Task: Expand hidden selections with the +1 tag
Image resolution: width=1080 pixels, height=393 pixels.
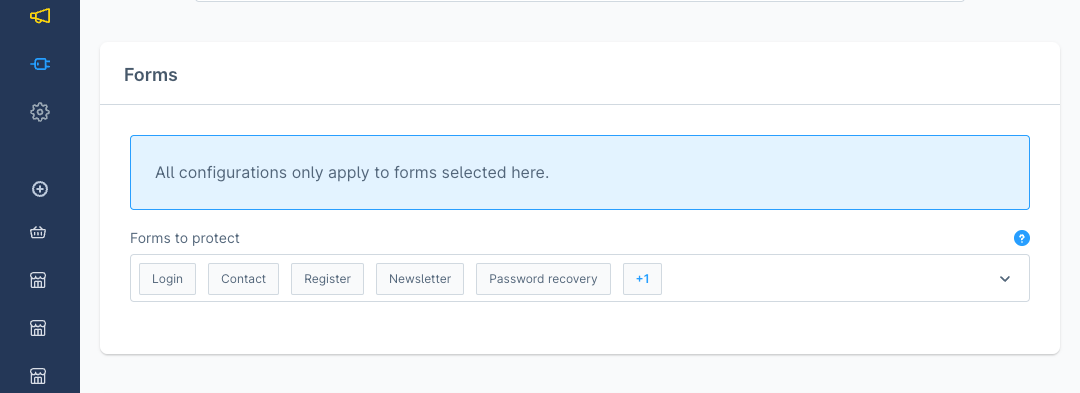Action: (x=642, y=279)
